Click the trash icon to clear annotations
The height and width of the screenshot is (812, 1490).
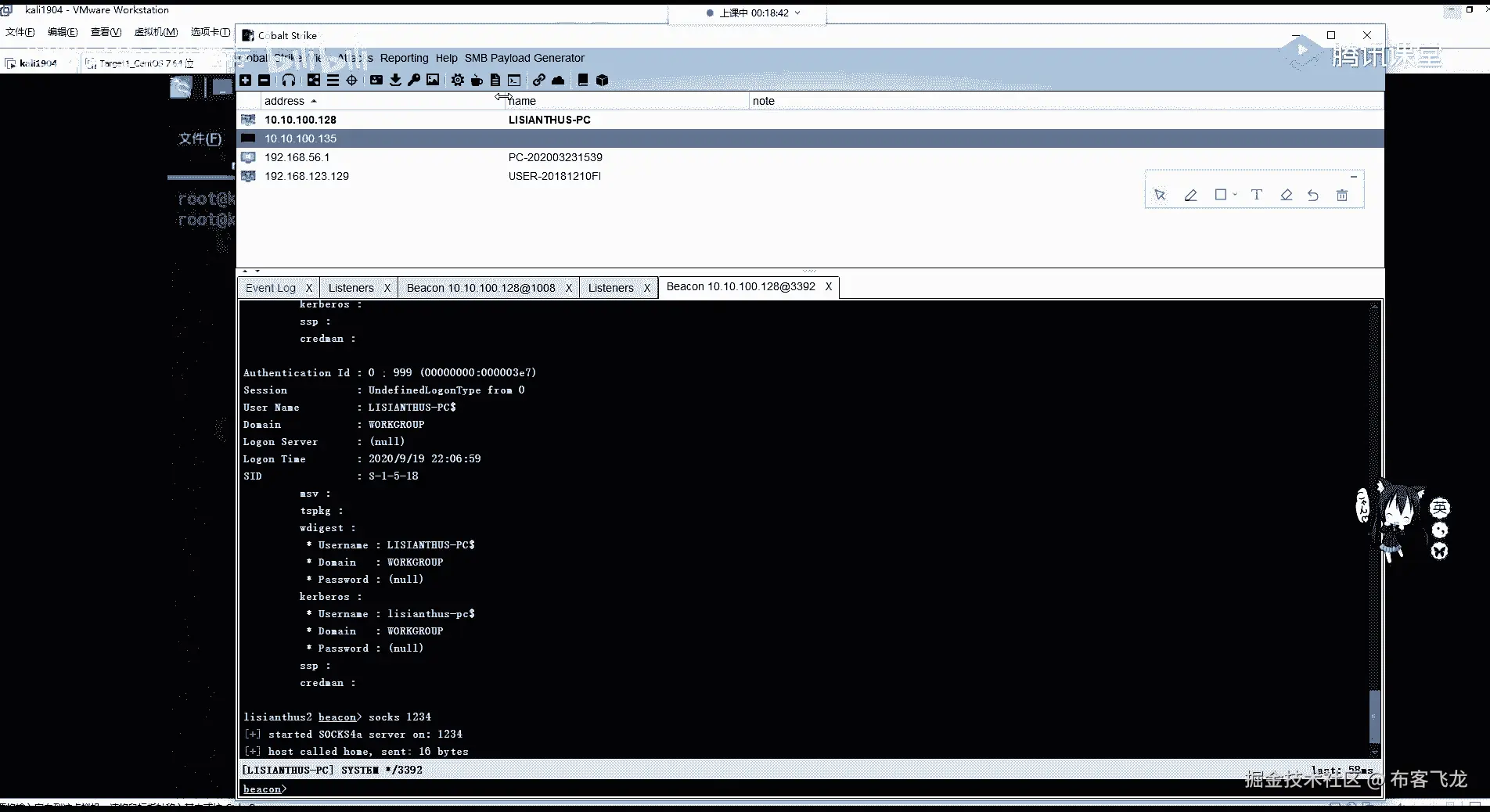coord(1342,195)
